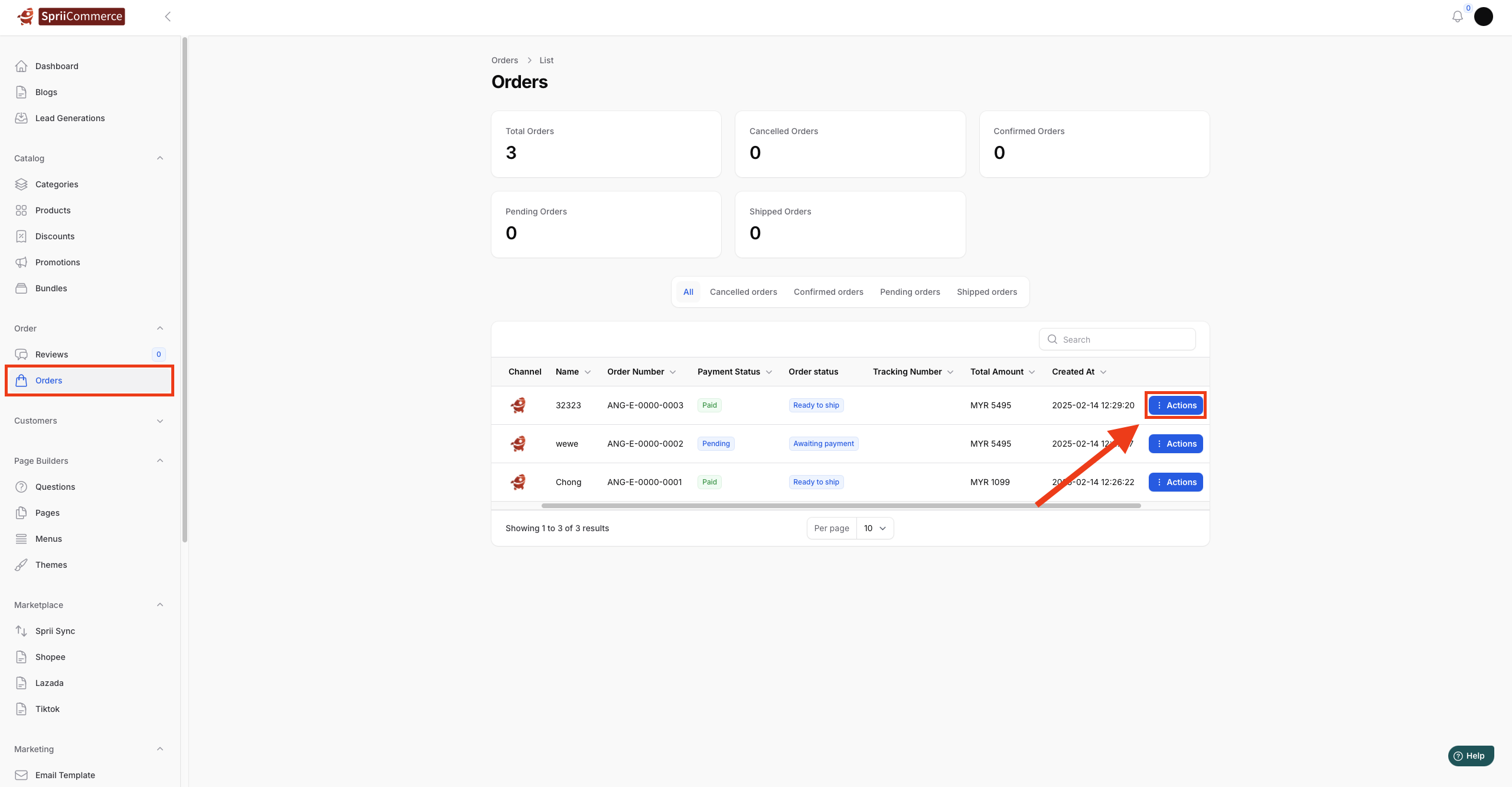Expand the Customers section
Image resolution: width=1512 pixels, height=787 pixels.
[x=160, y=421]
